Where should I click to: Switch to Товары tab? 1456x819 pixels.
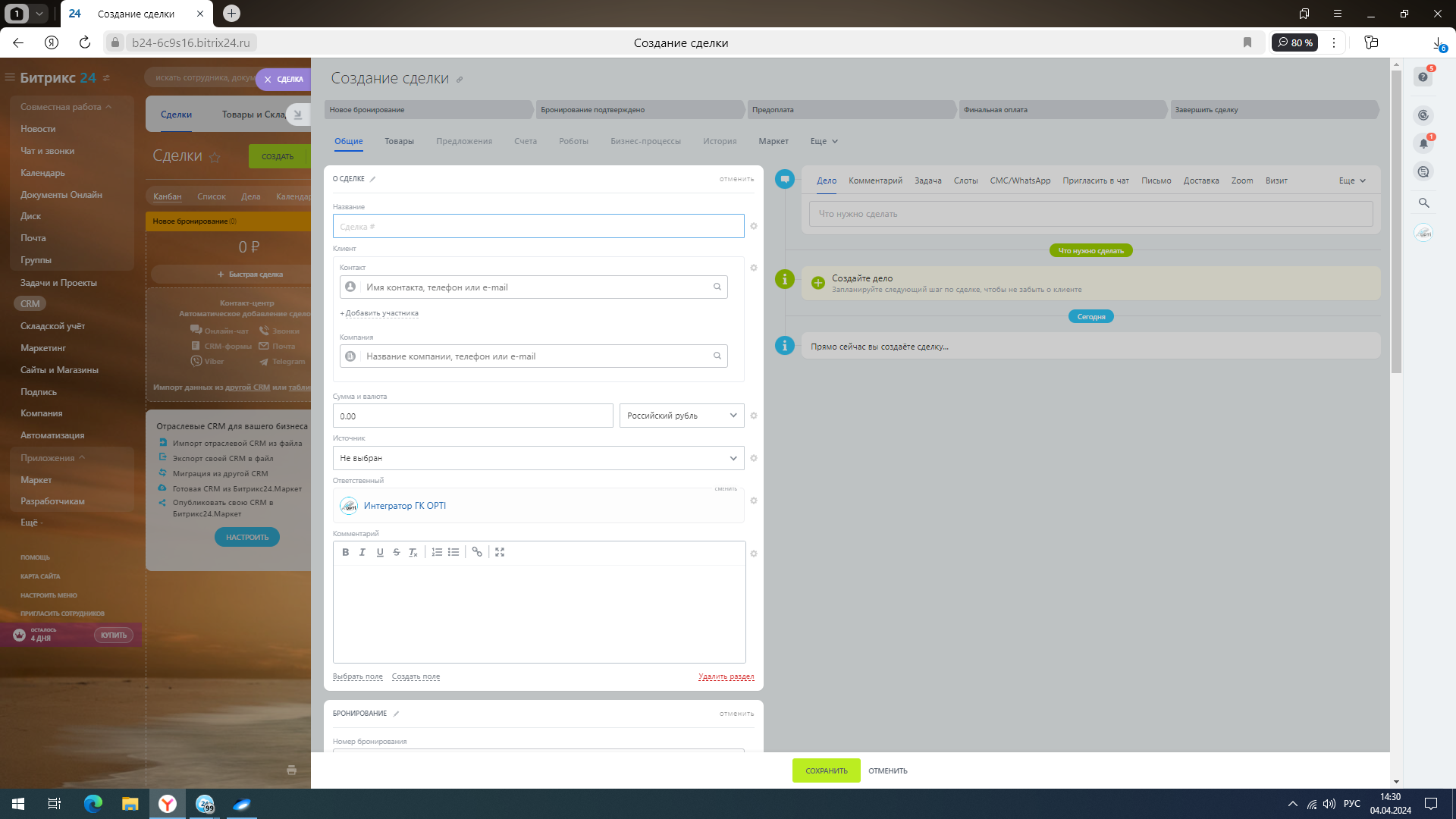[399, 141]
